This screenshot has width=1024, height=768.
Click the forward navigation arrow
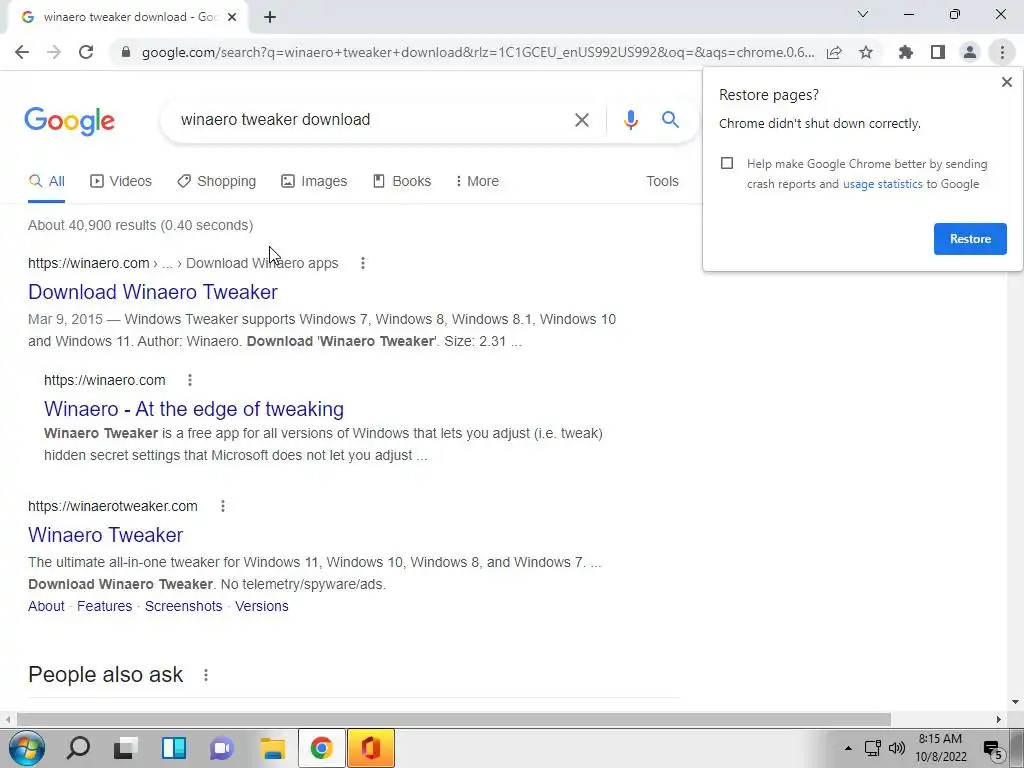(x=54, y=52)
